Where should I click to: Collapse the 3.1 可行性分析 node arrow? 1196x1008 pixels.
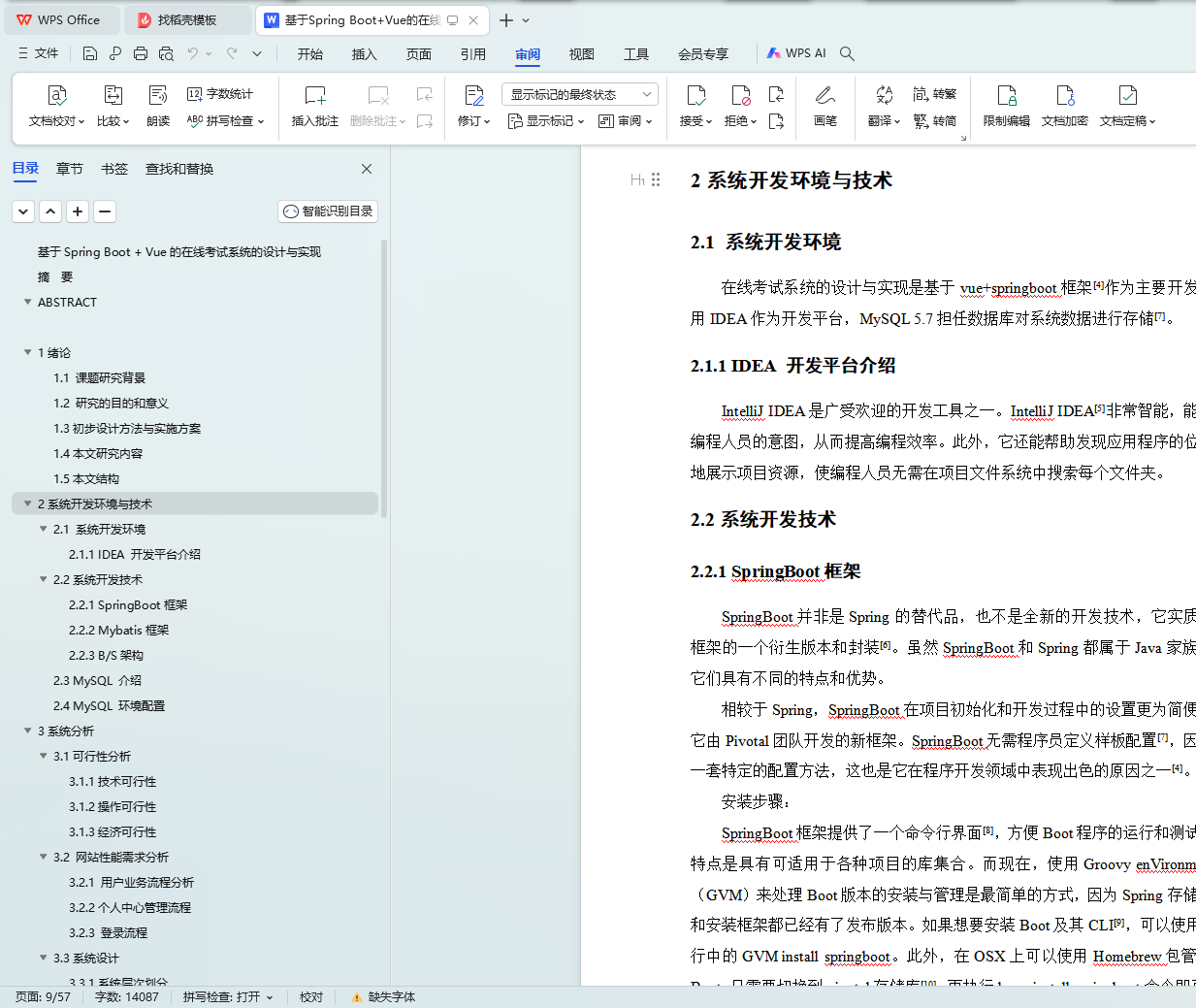44,756
